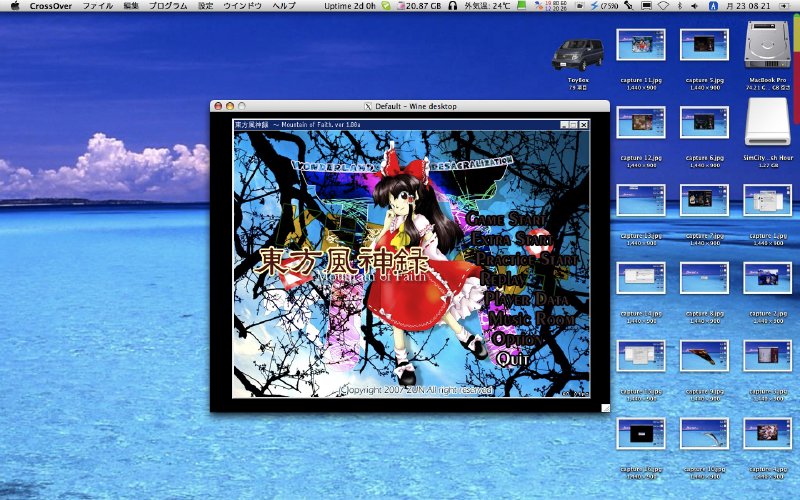Viewport: 800px width, 500px height.
Task: Click the 20.87 GB disk space indicator
Action: click(419, 6)
